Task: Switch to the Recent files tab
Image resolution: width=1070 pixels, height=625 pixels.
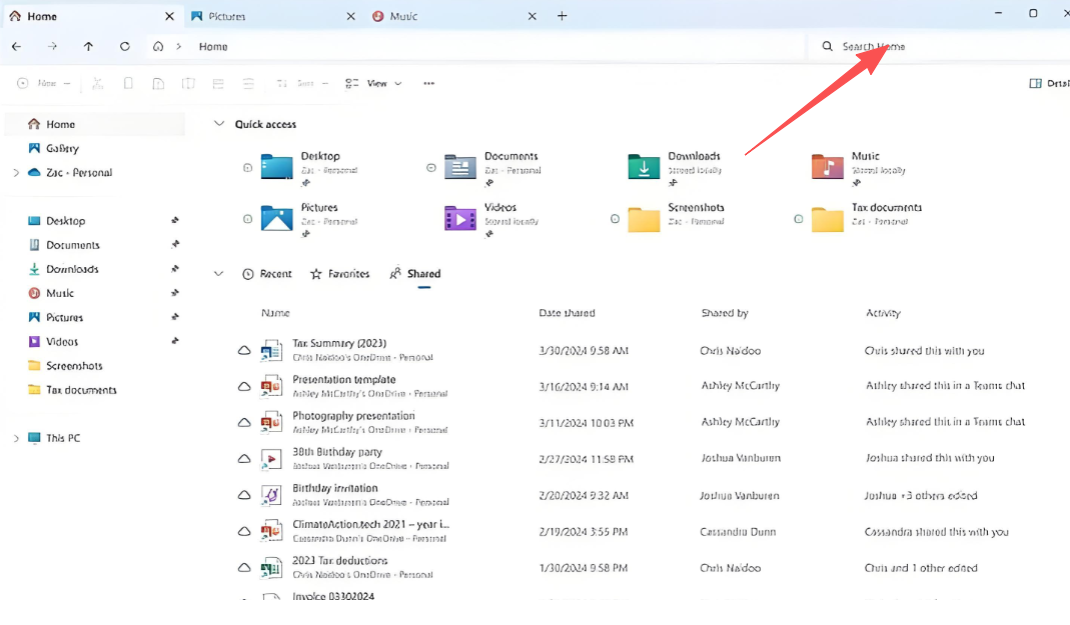Action: click(x=267, y=274)
